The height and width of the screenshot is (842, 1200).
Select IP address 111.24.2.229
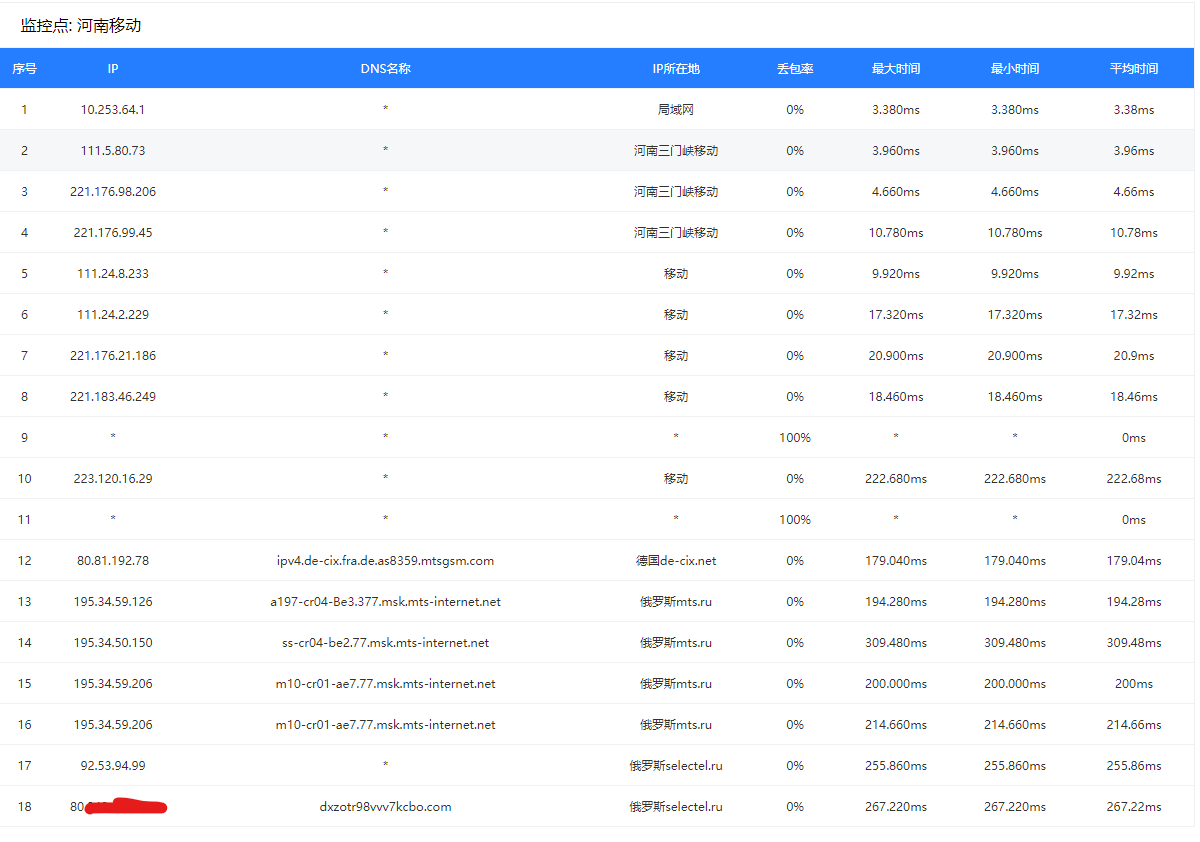click(113, 315)
